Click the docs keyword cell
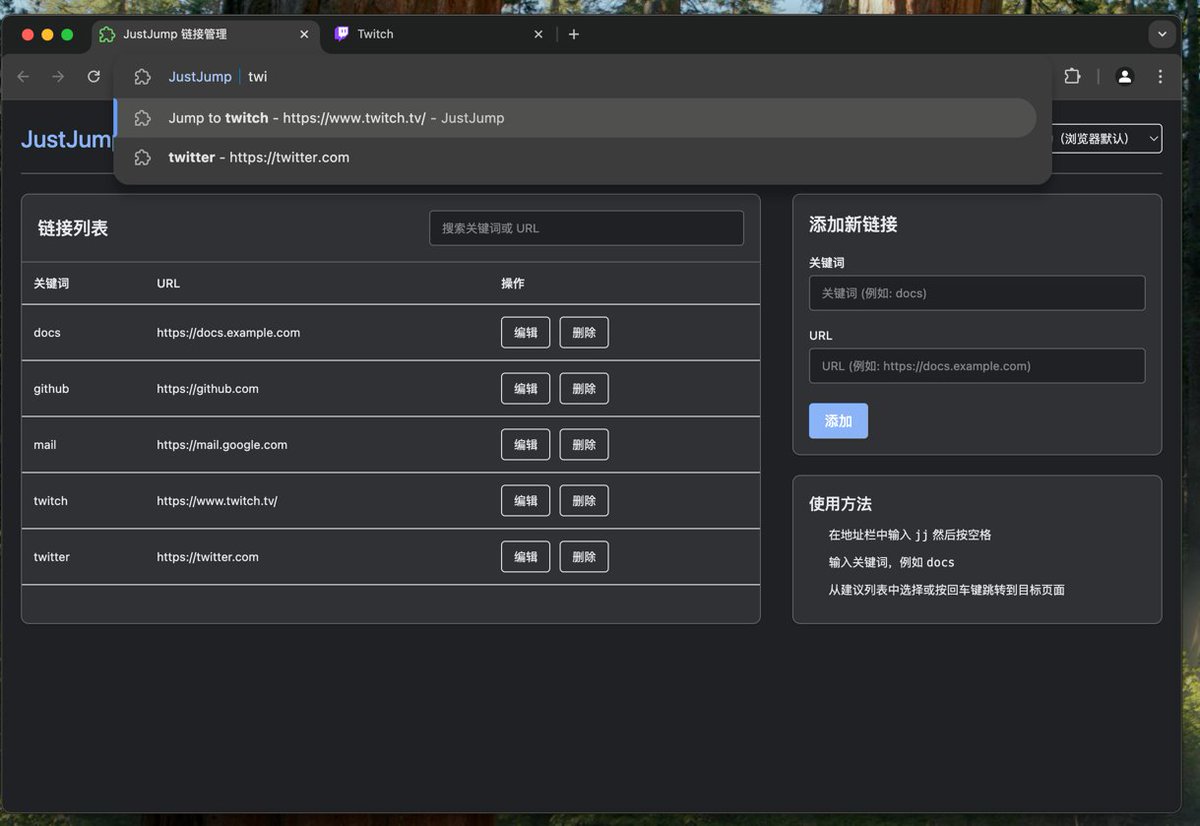The width and height of the screenshot is (1200, 826). point(47,333)
